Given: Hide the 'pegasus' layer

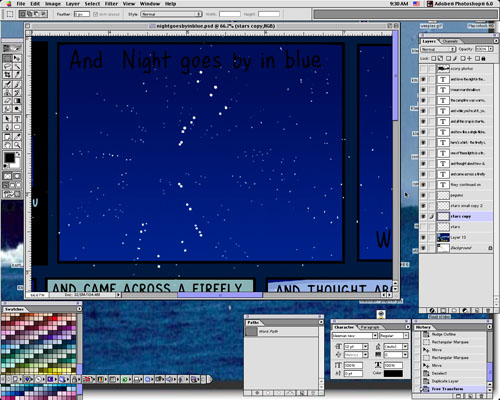Looking at the screenshot, I should [x=423, y=195].
